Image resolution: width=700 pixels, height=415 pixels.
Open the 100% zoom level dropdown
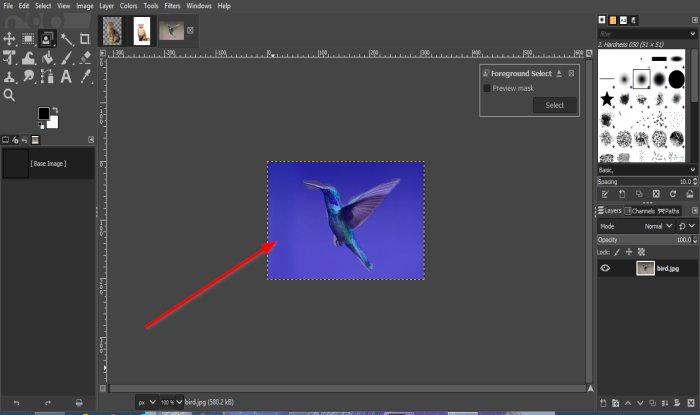coord(172,402)
